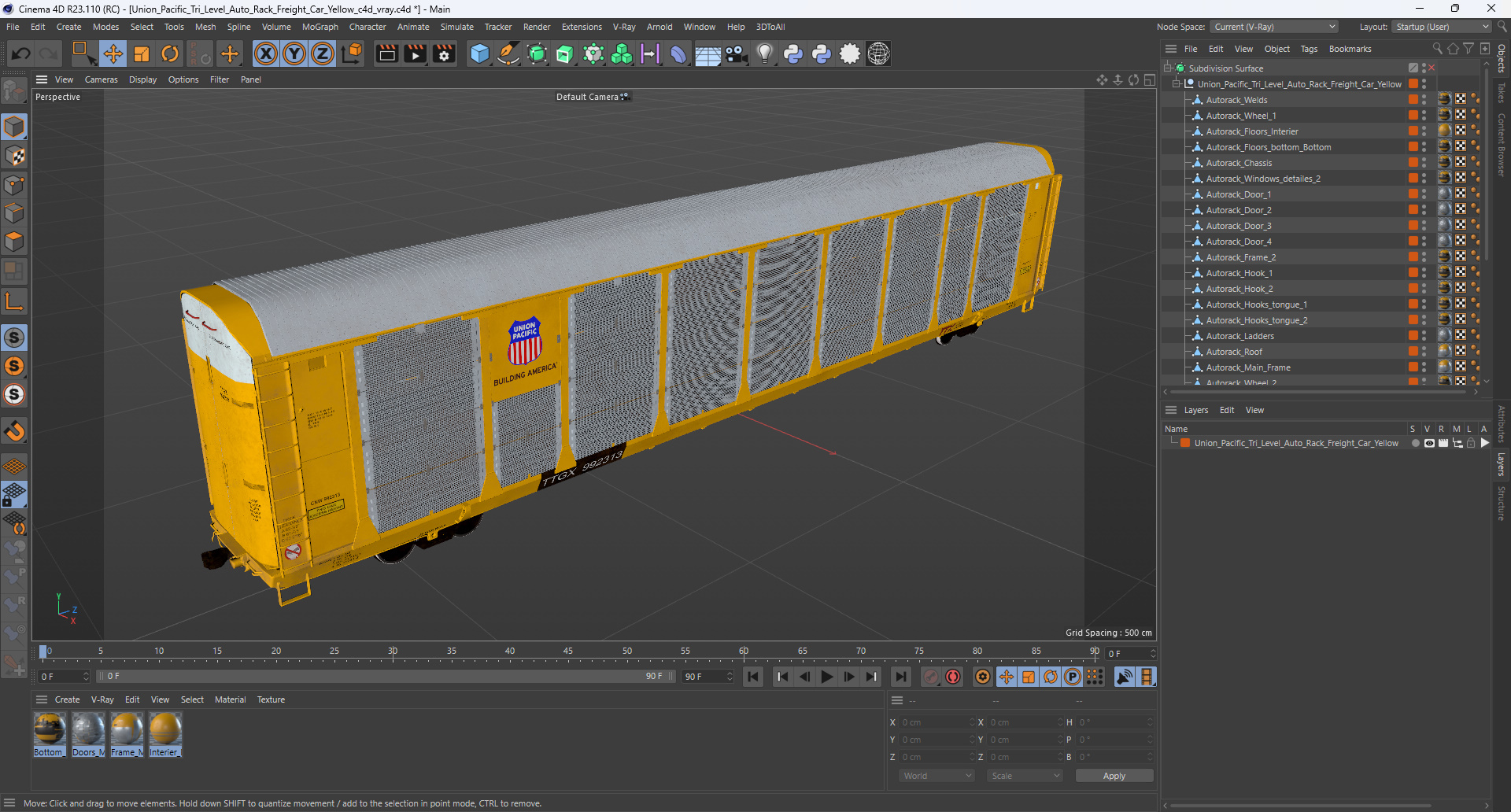Open the viewport Cameras menu
The image size is (1511, 812).
click(x=101, y=79)
